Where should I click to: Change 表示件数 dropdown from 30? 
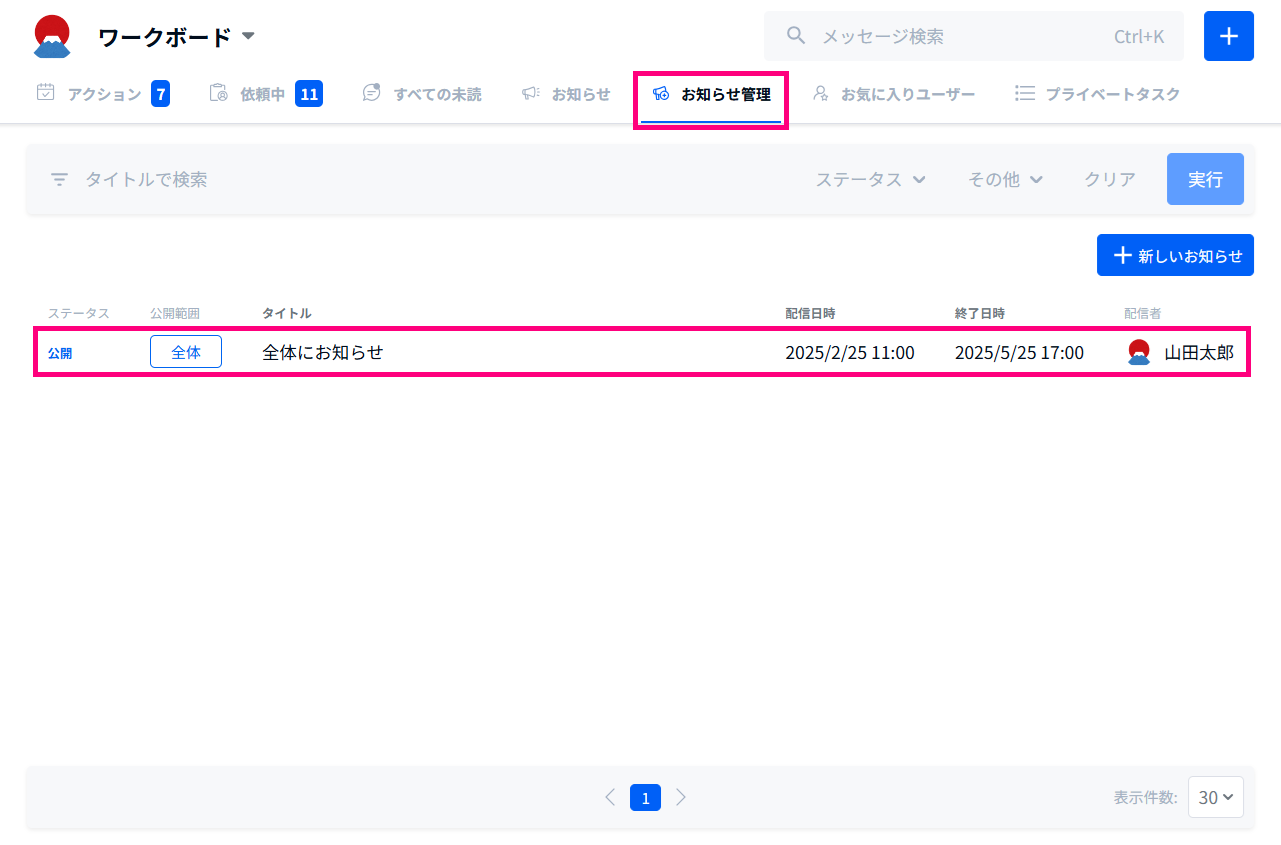coord(1215,797)
